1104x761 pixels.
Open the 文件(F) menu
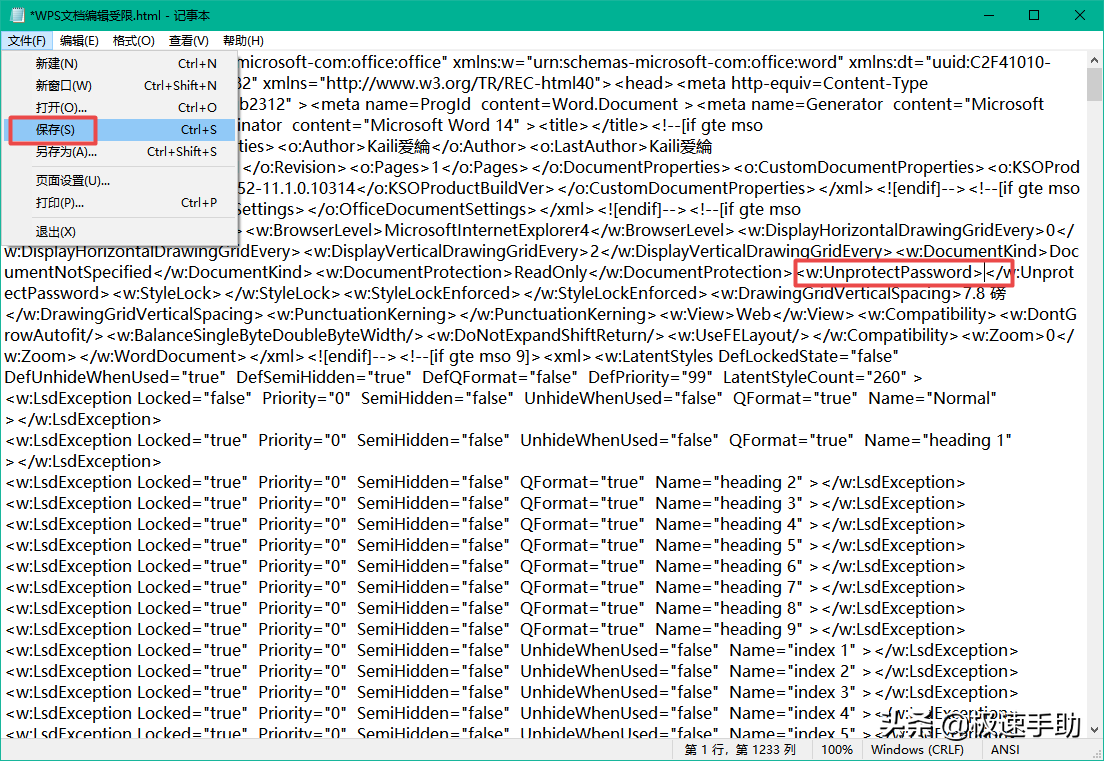[27, 41]
